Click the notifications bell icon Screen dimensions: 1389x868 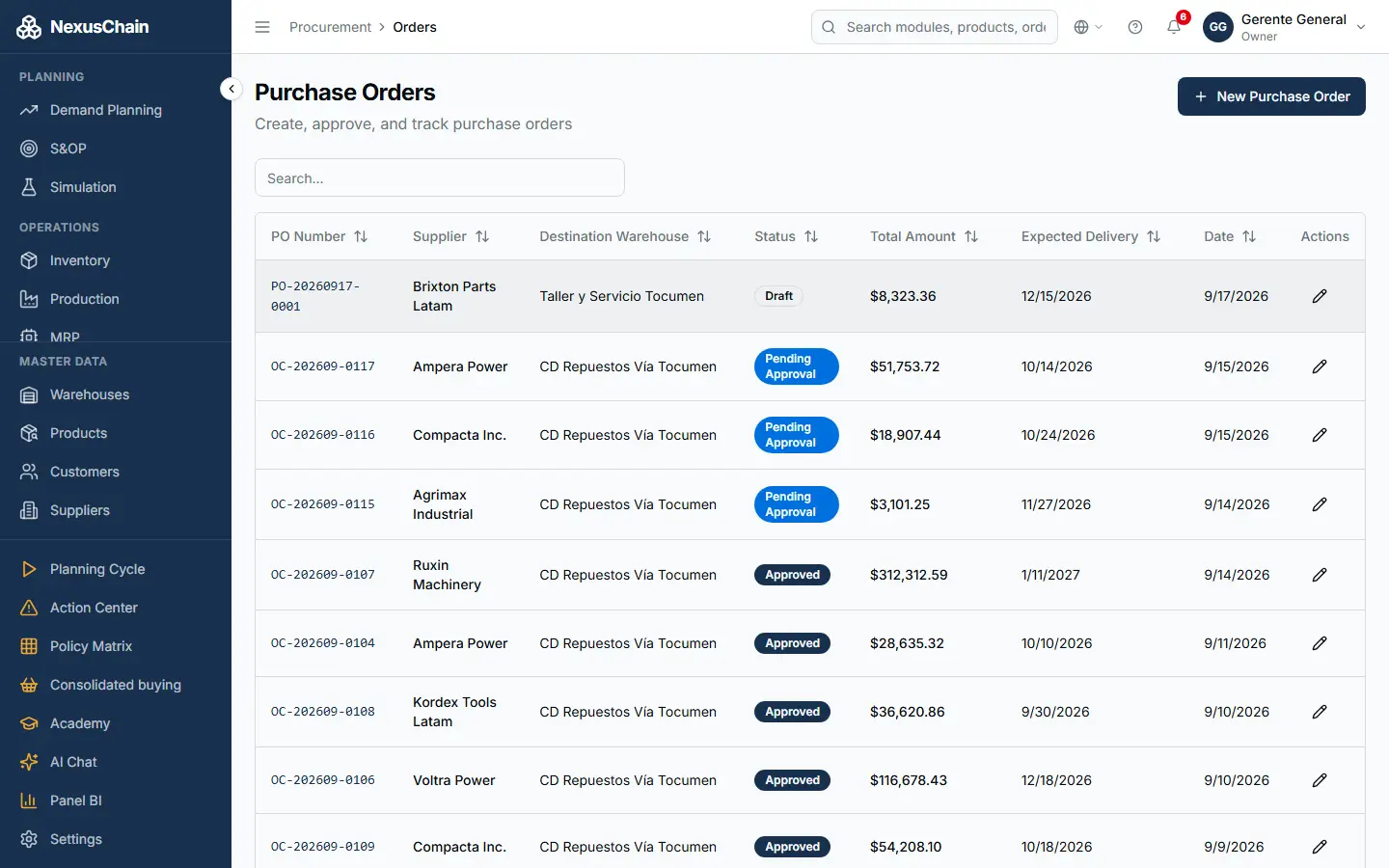pos(1174,27)
